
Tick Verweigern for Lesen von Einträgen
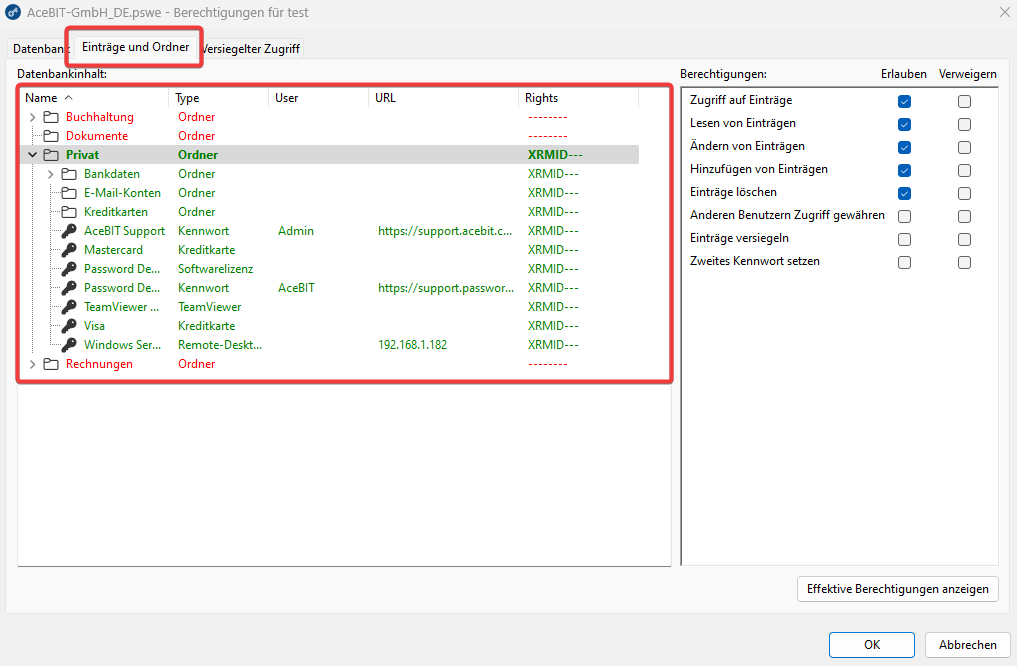[964, 125]
